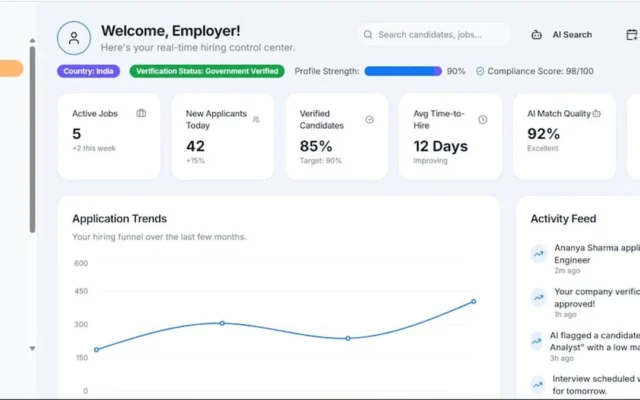Click the sidebar scrollbar up arrow

click(32, 40)
